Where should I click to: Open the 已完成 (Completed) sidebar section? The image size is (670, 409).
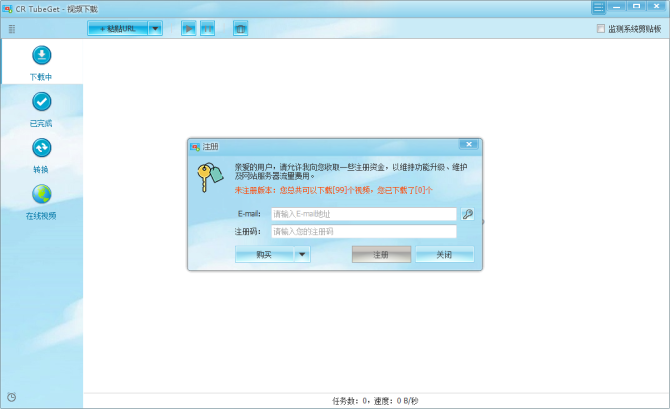coord(41,108)
